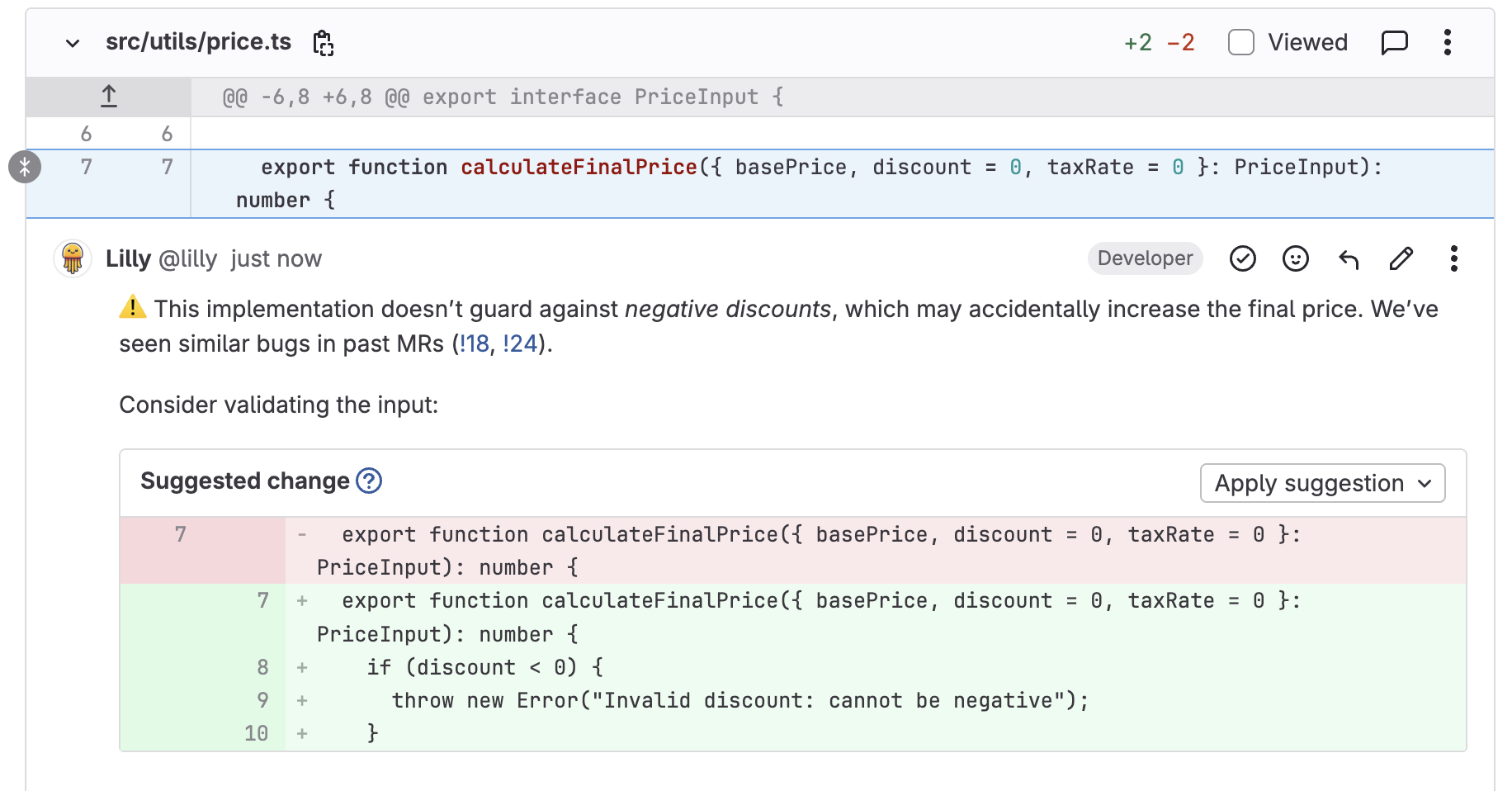Mark src/utils/price.ts as Viewed
1512x791 pixels.
pos(1241,42)
